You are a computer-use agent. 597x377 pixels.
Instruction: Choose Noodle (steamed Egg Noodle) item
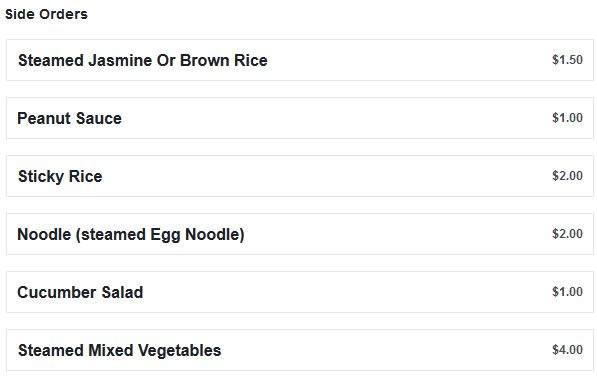pyautogui.click(x=300, y=234)
